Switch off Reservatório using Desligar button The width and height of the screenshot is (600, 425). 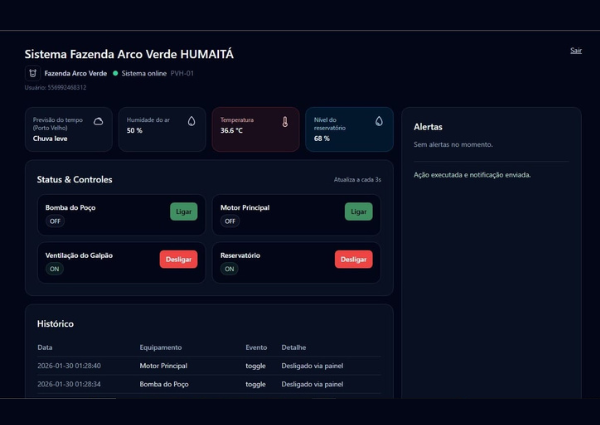pos(353,259)
